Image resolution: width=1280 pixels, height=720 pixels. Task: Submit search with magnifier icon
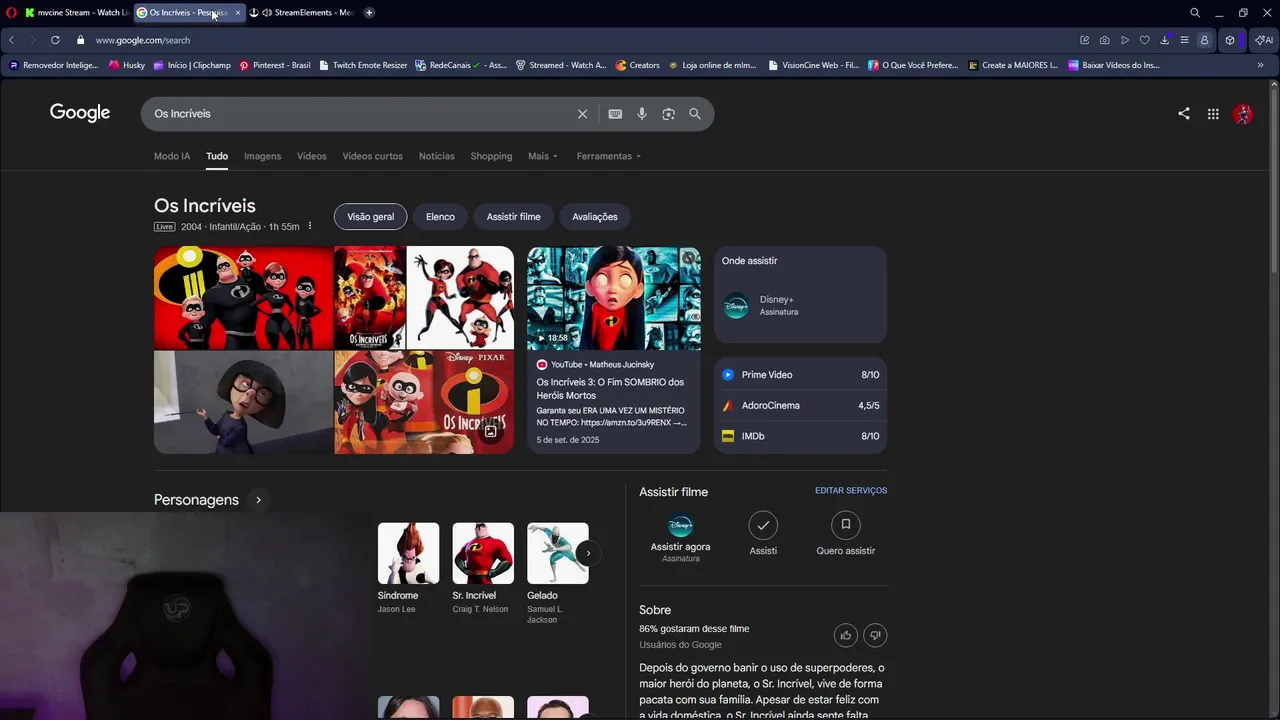tap(695, 114)
